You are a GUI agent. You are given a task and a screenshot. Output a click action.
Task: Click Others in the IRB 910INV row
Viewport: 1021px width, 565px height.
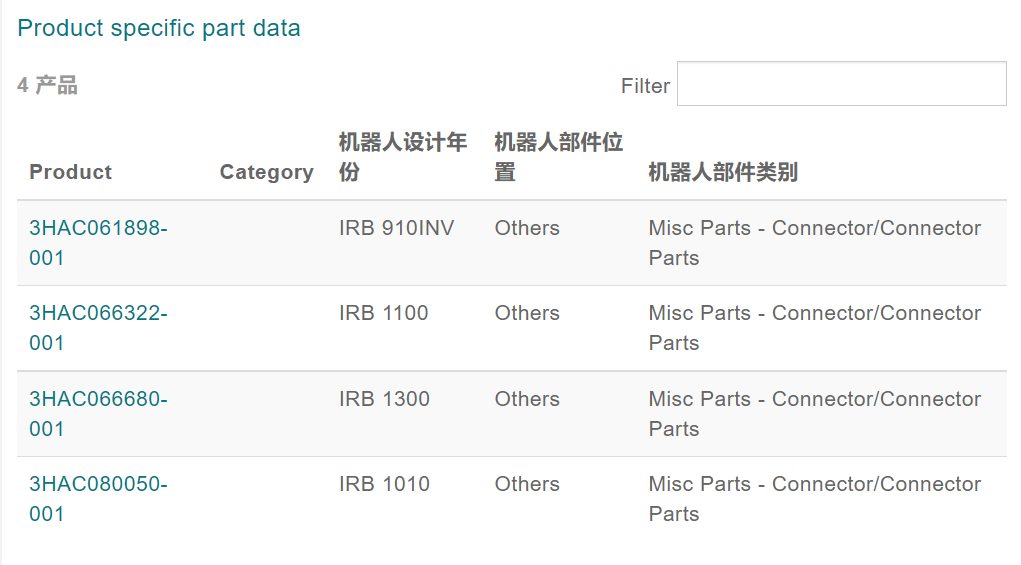527,228
